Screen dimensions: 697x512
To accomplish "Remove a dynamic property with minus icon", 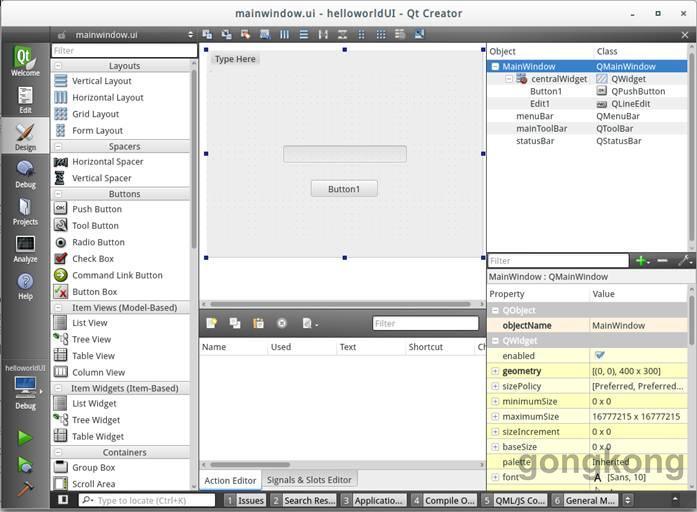I will (662, 260).
